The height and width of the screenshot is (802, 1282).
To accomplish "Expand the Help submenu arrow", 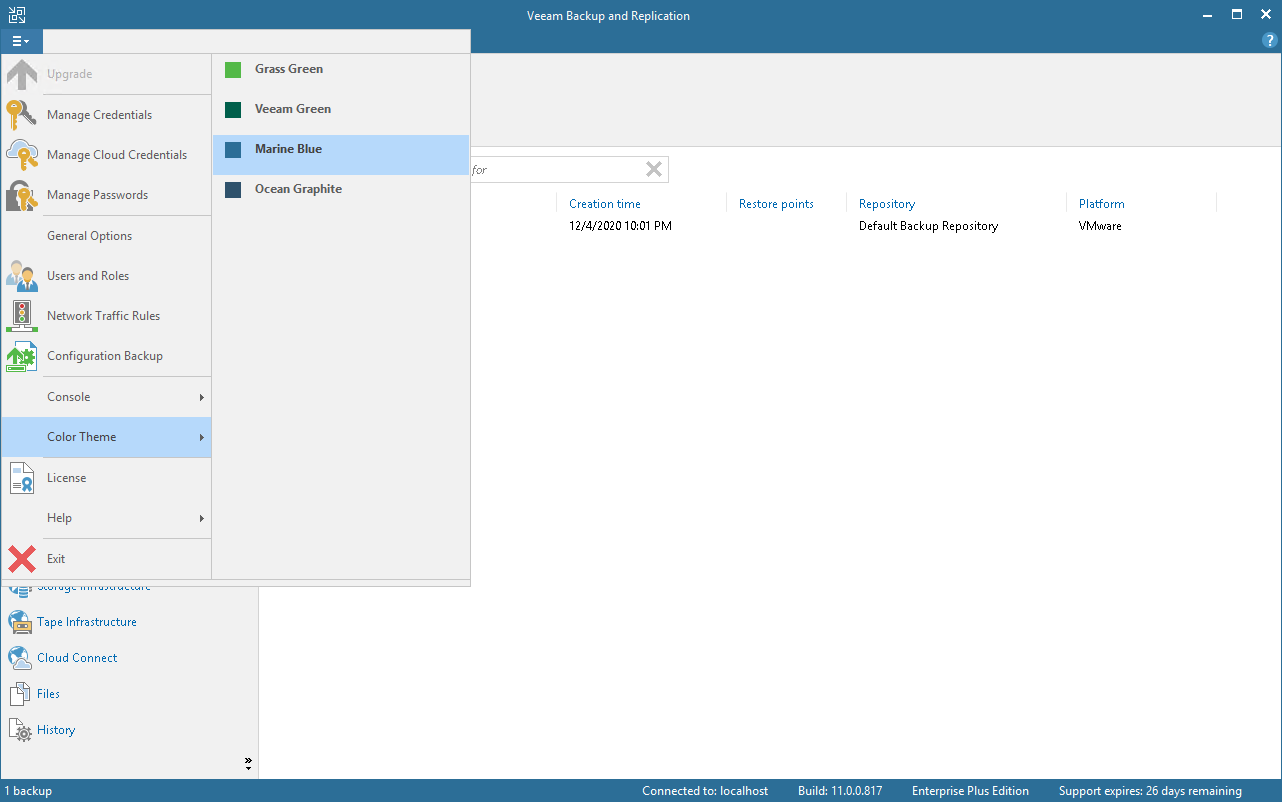I will pyautogui.click(x=201, y=518).
